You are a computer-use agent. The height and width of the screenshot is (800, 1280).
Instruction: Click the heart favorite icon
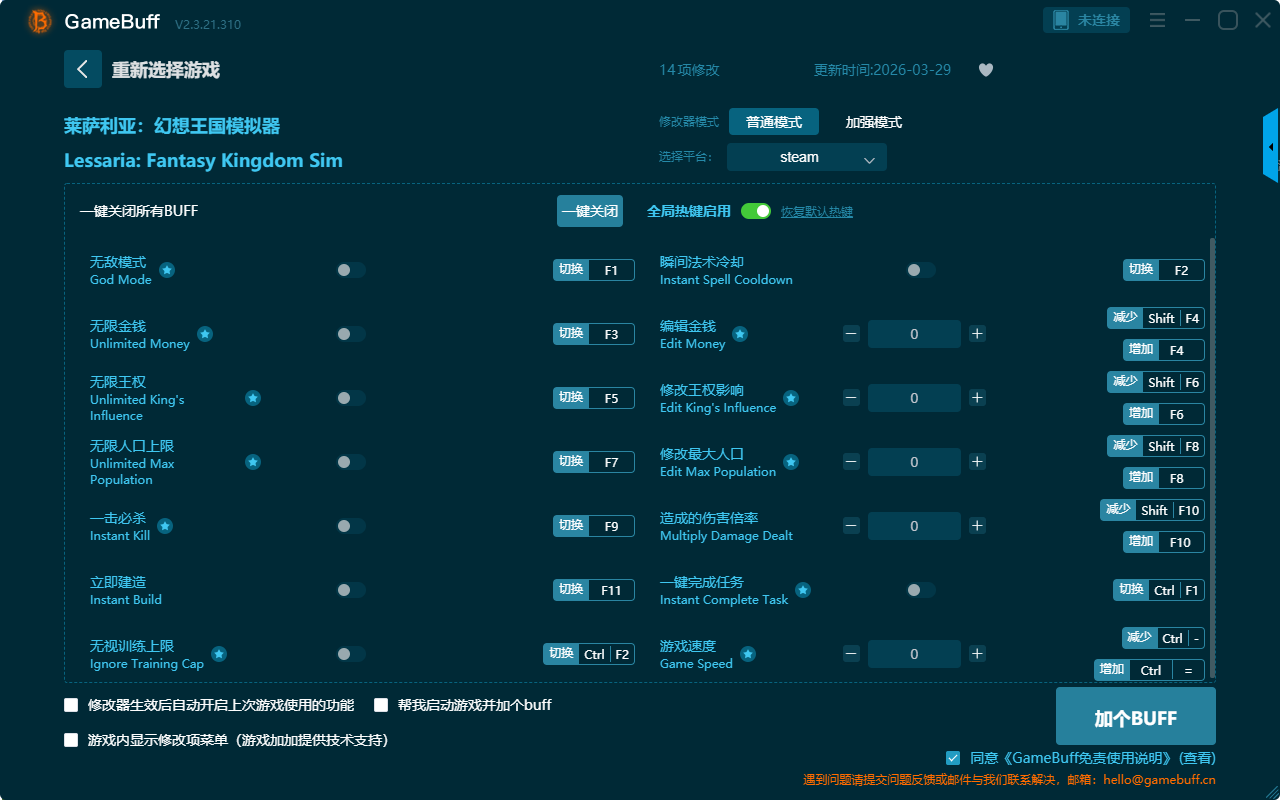coord(985,70)
